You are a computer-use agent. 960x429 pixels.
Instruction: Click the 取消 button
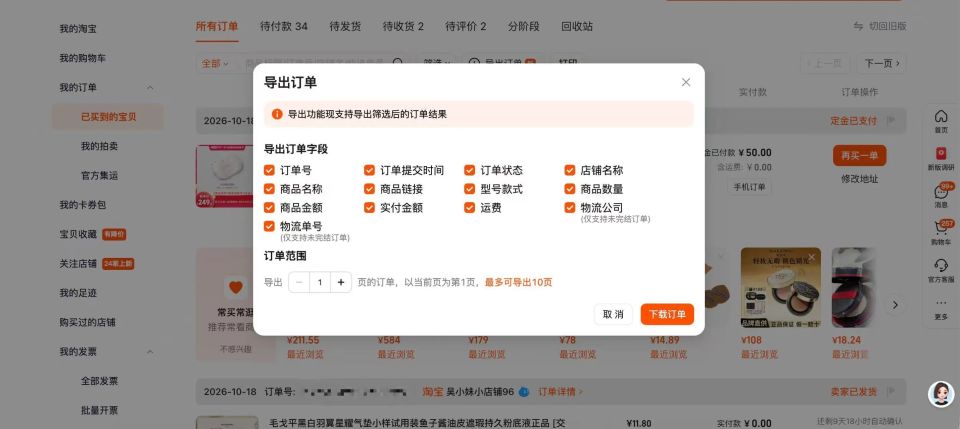(x=613, y=314)
